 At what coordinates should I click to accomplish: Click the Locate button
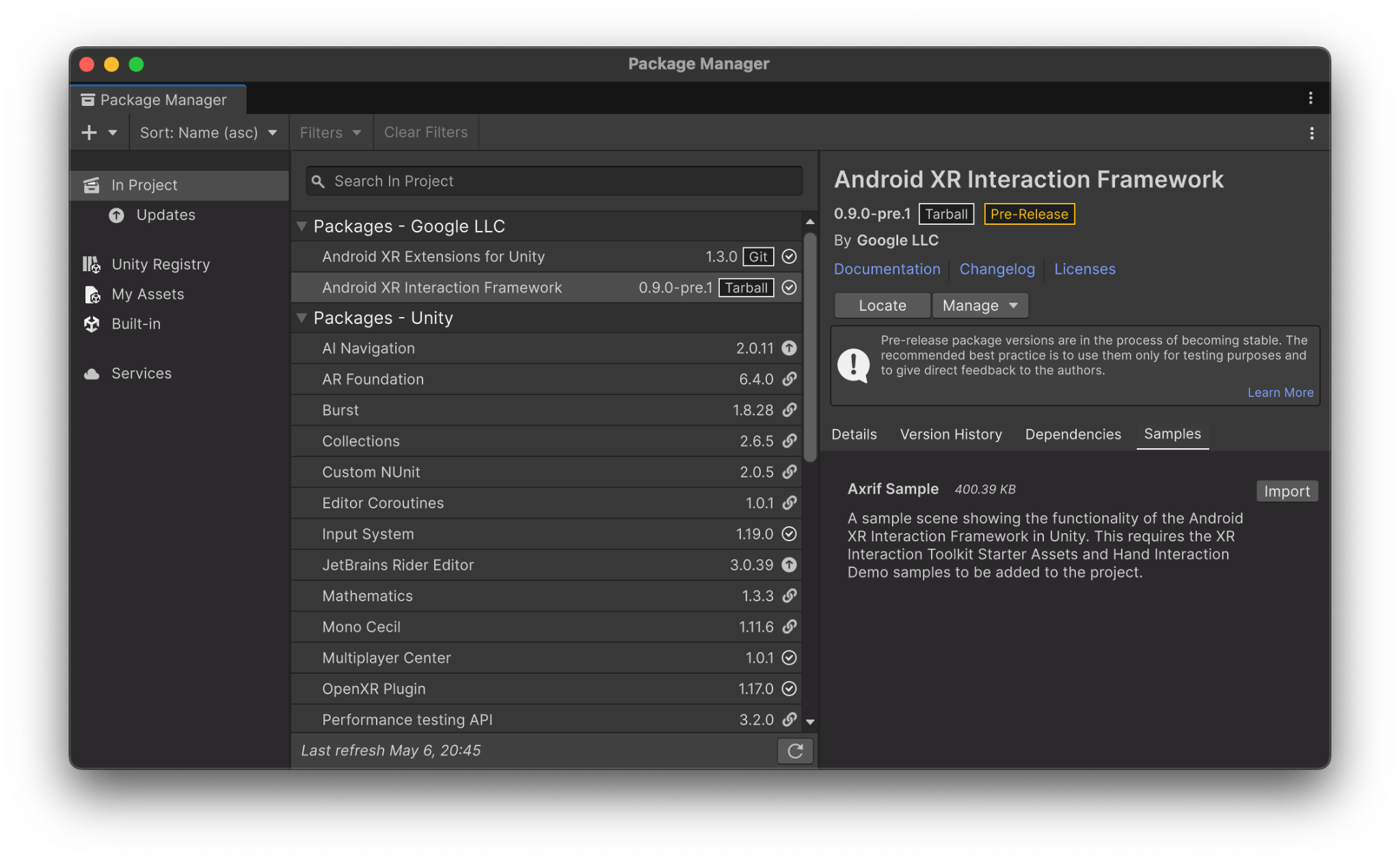tap(882, 305)
